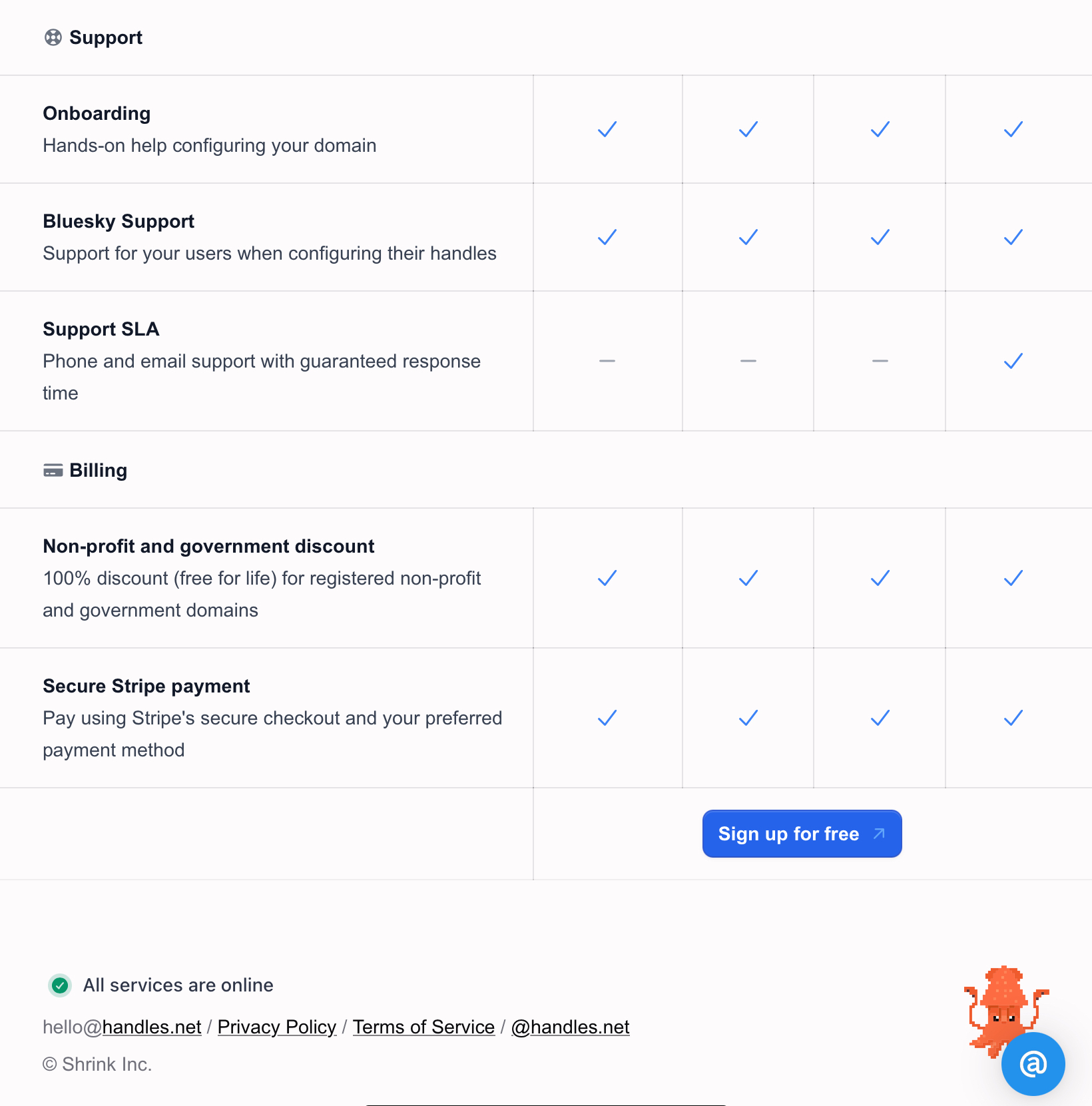Click the Support SLA feature title

coord(101,329)
